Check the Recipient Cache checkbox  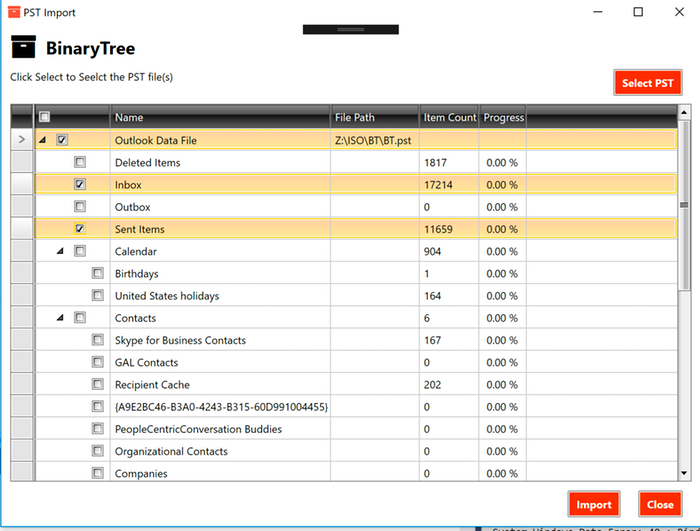pos(98,384)
